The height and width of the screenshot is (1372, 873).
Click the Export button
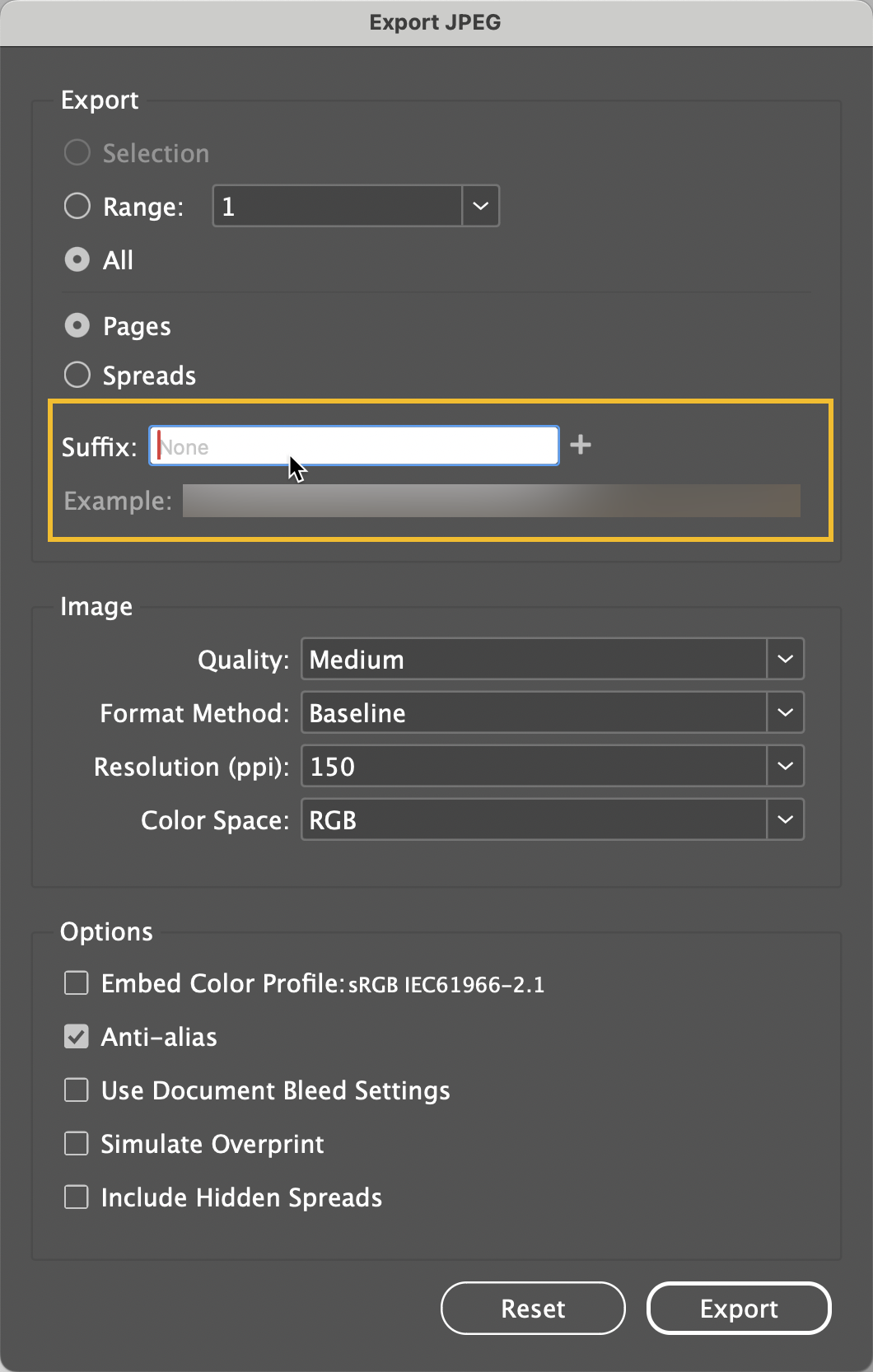click(739, 1309)
